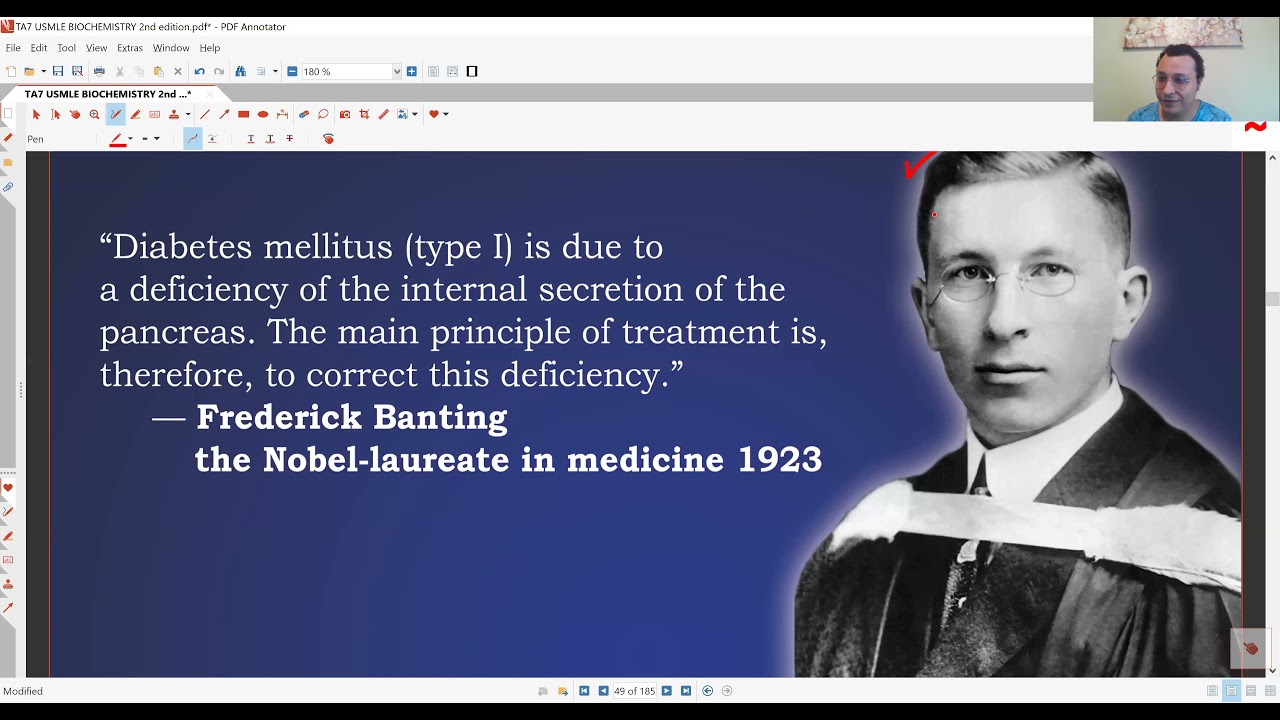1280x720 pixels.
Task: Select the Pan hand tool
Action: [75, 114]
